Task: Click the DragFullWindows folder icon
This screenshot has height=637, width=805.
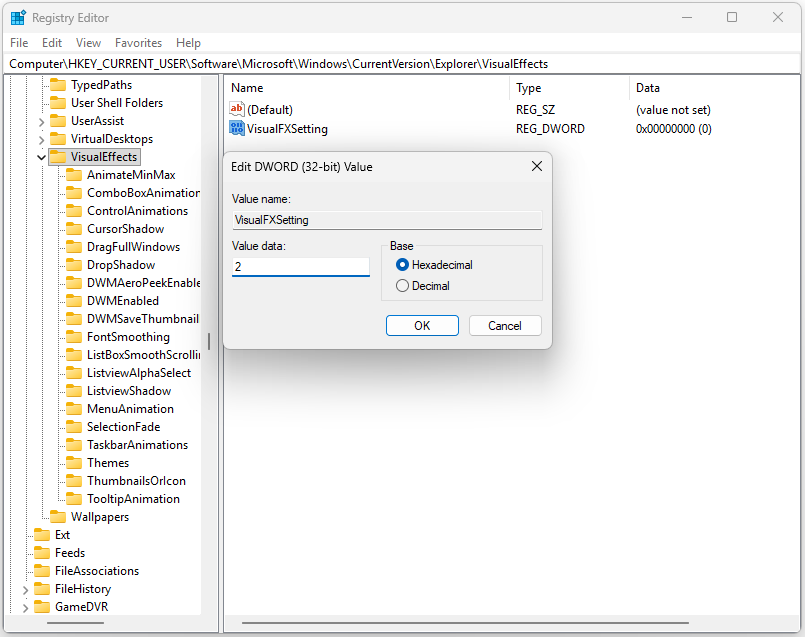Action: click(x=74, y=247)
